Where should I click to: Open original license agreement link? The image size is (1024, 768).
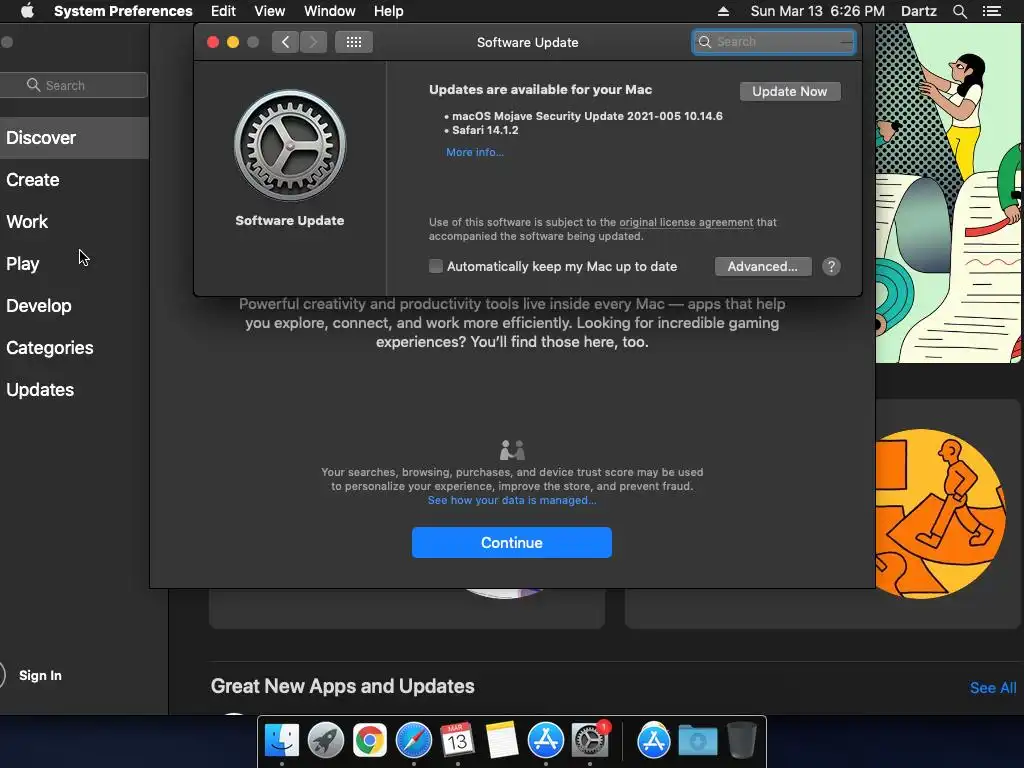[x=686, y=222]
